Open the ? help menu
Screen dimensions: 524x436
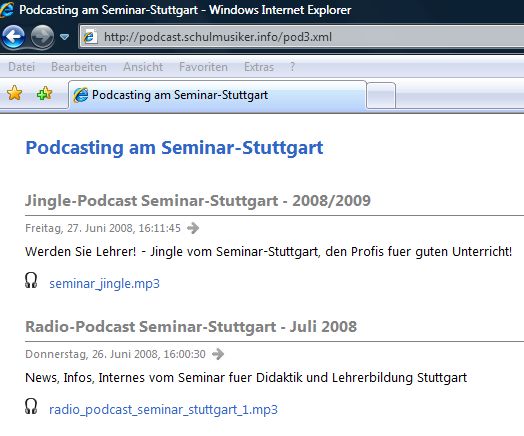tap(292, 67)
